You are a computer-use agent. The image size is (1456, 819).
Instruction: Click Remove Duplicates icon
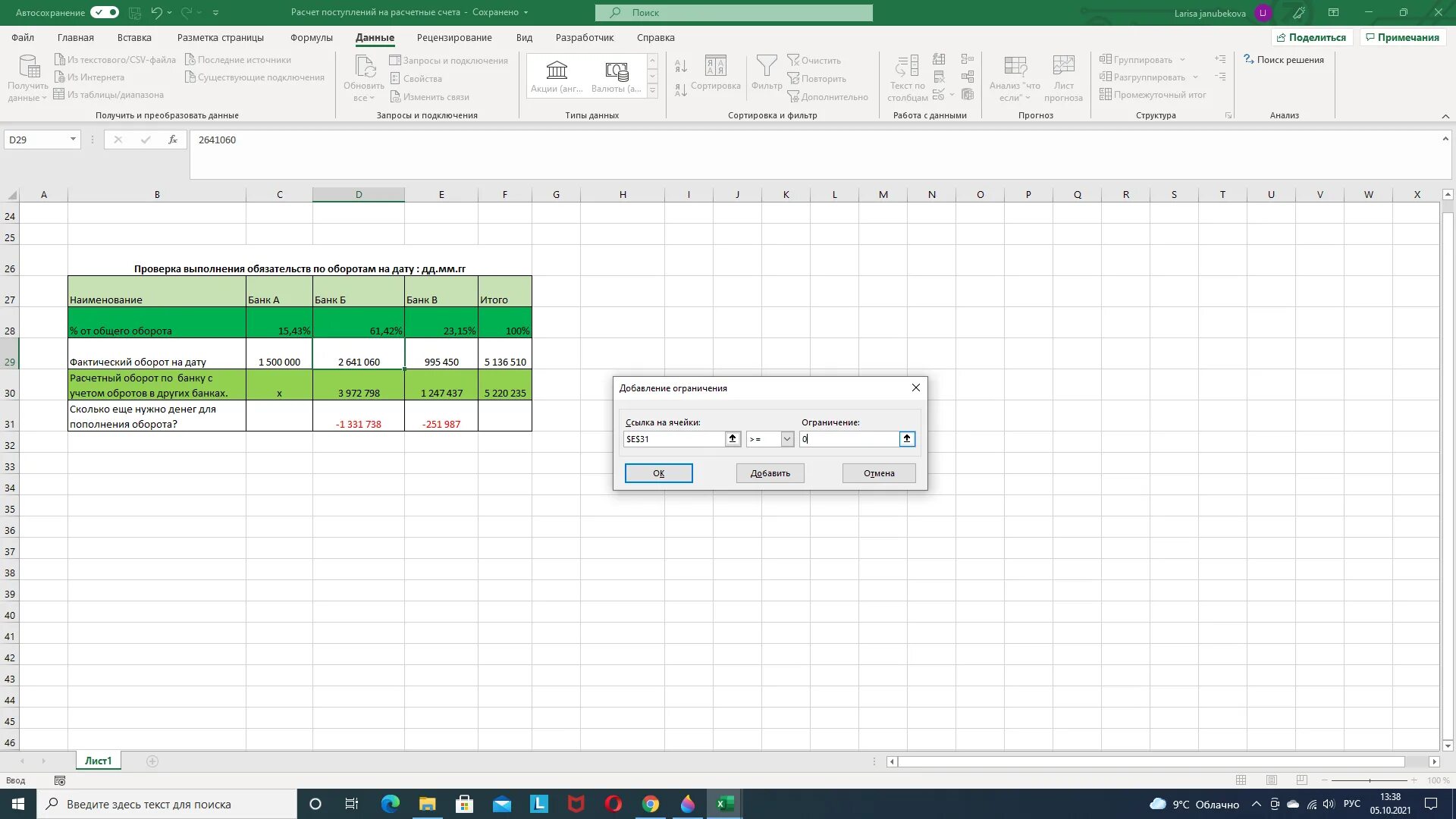939,77
